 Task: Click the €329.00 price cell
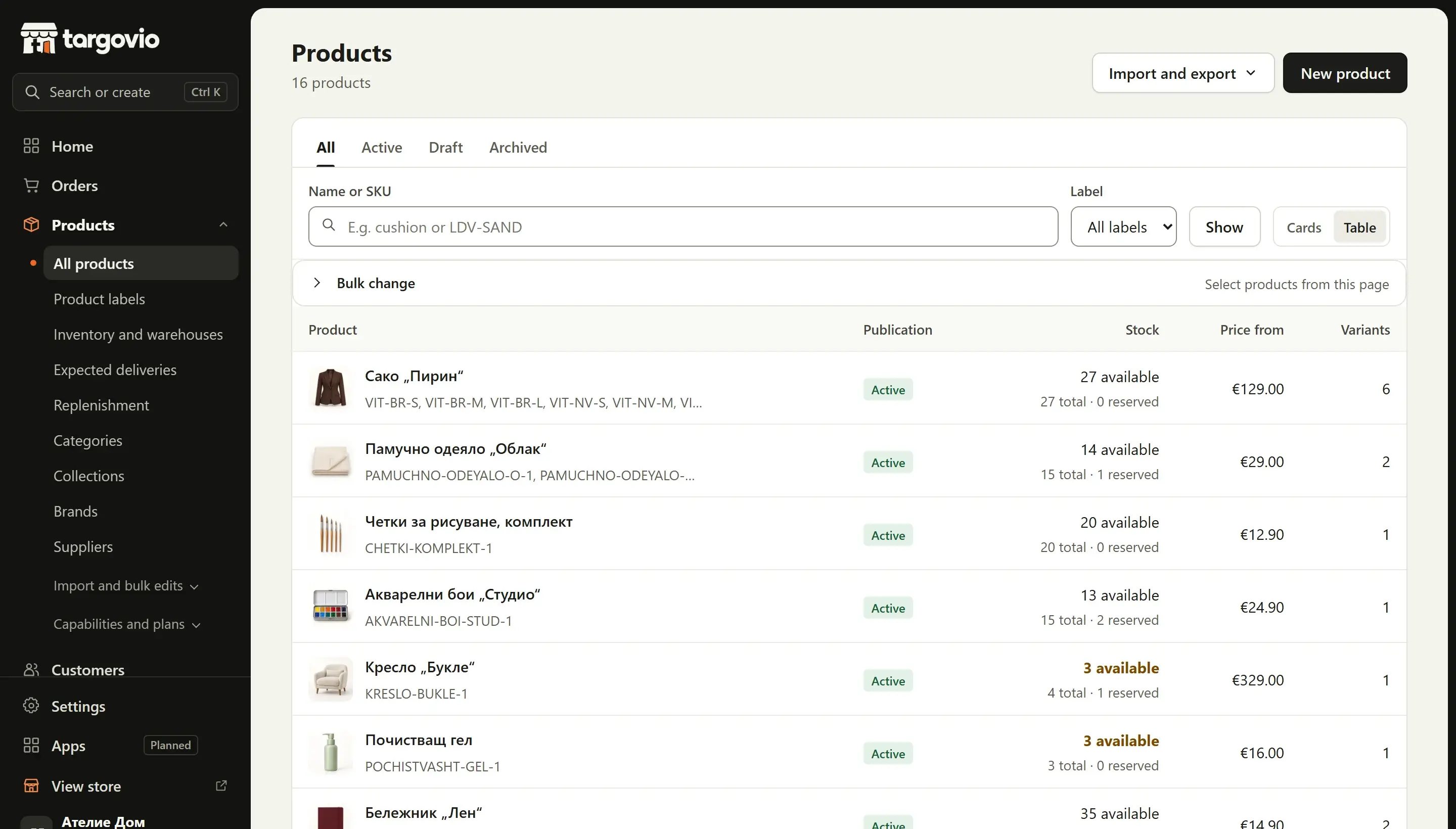[1257, 680]
